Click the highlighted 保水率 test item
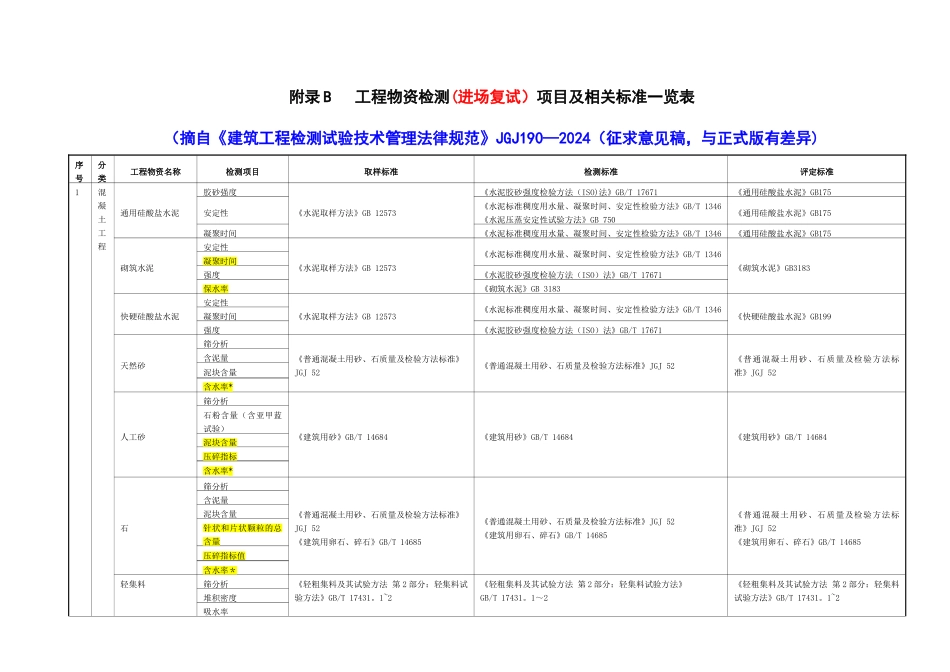The height and width of the screenshot is (672, 950). click(216, 288)
